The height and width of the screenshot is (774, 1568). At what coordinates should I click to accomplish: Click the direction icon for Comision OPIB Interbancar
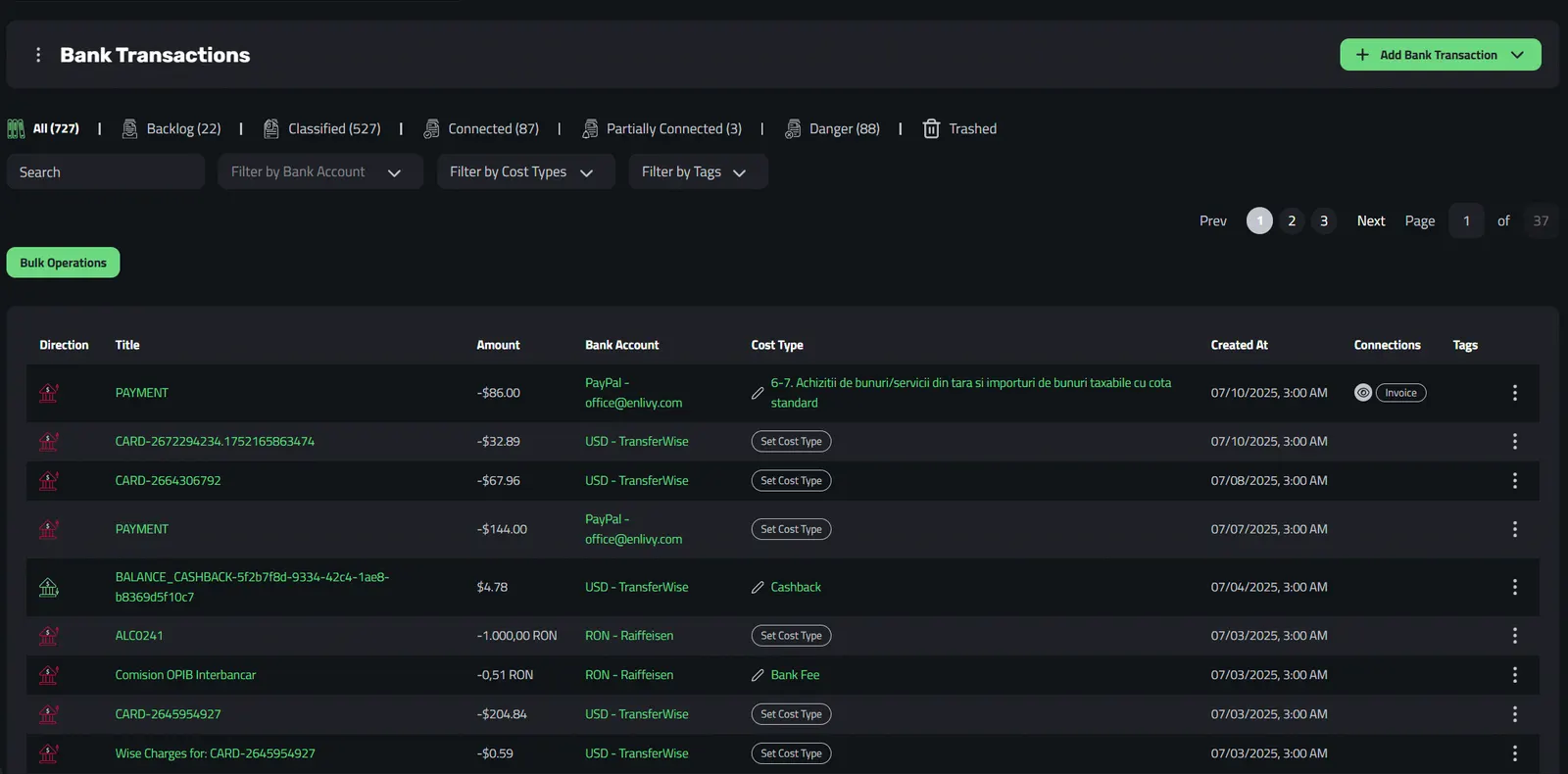pos(48,675)
